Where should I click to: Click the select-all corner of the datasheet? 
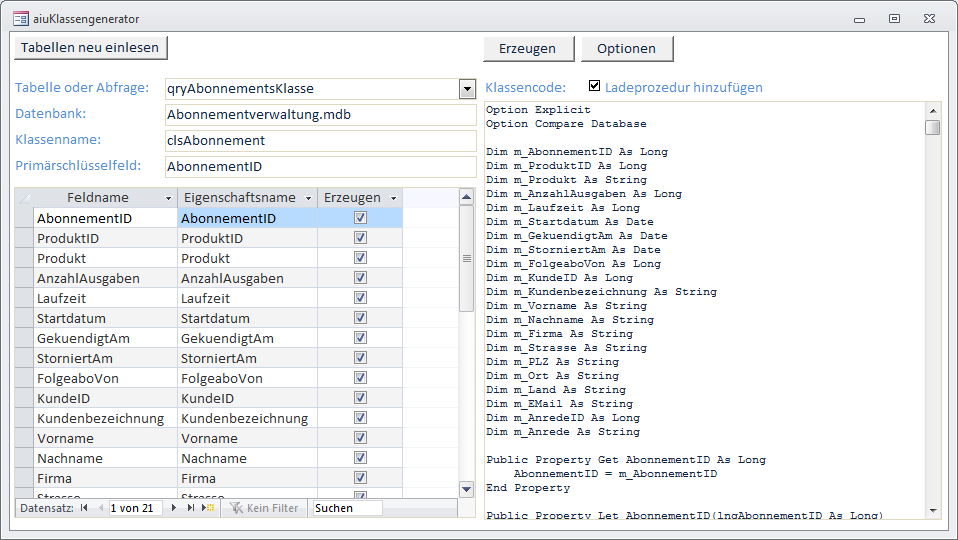click(x=25, y=198)
